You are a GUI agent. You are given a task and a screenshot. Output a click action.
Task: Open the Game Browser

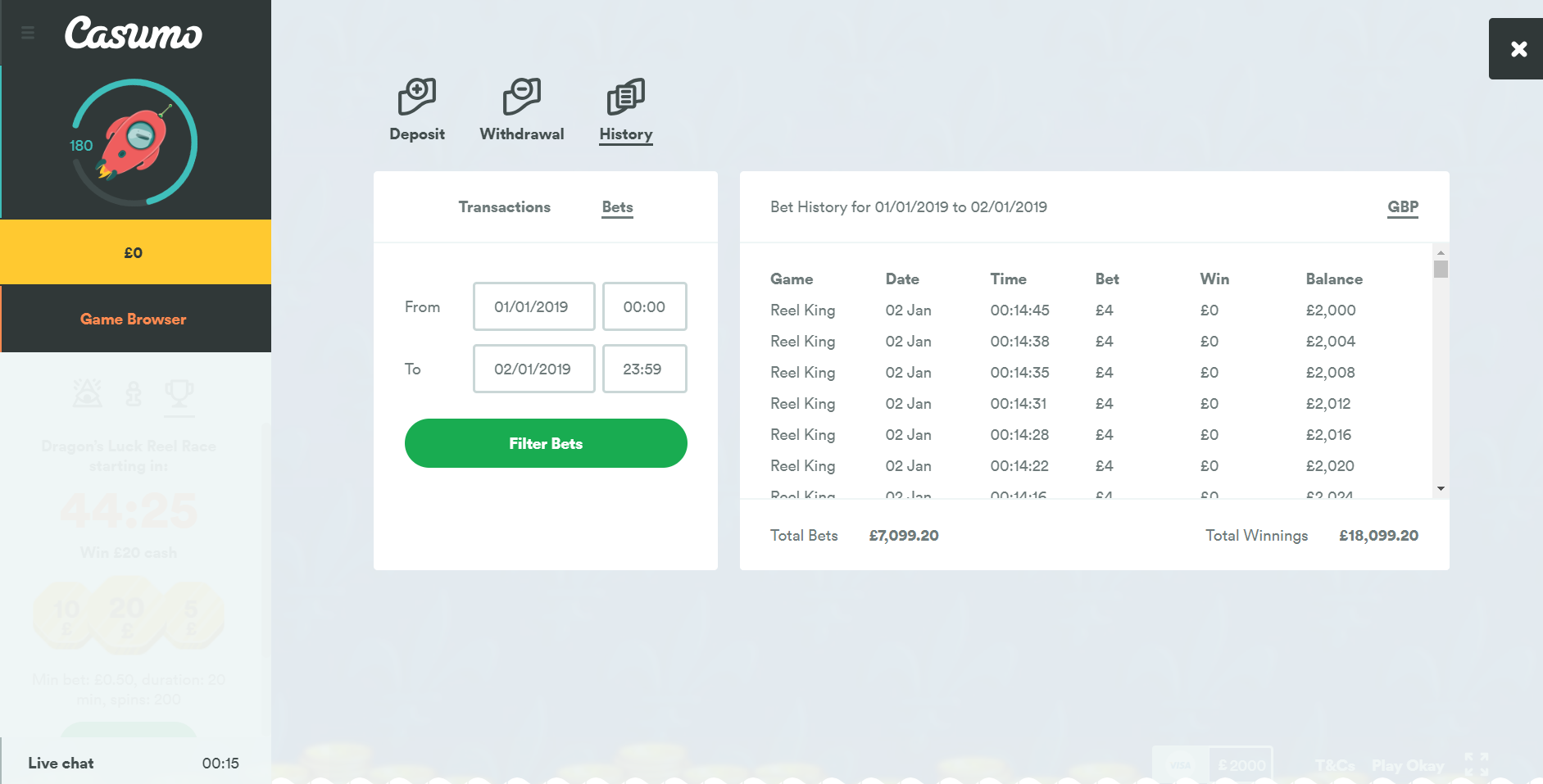coord(135,319)
